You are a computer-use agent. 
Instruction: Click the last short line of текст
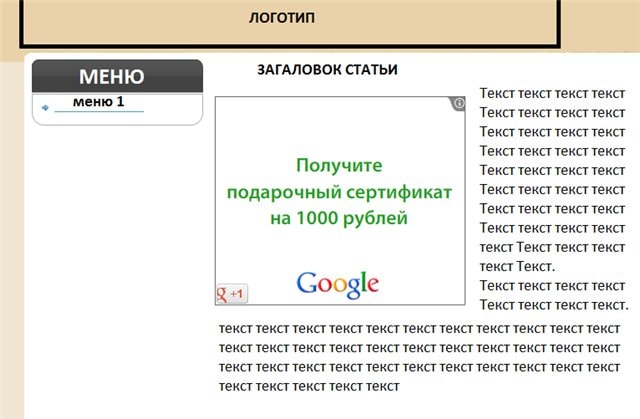[x=309, y=386]
